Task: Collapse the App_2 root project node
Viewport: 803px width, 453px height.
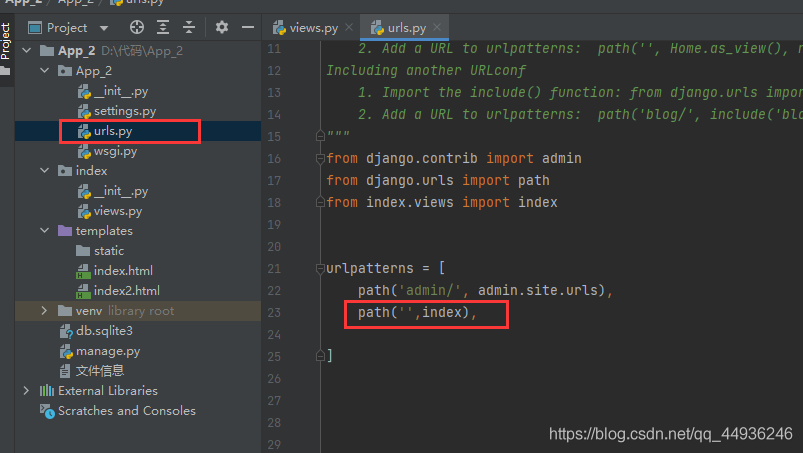Action: 27,51
